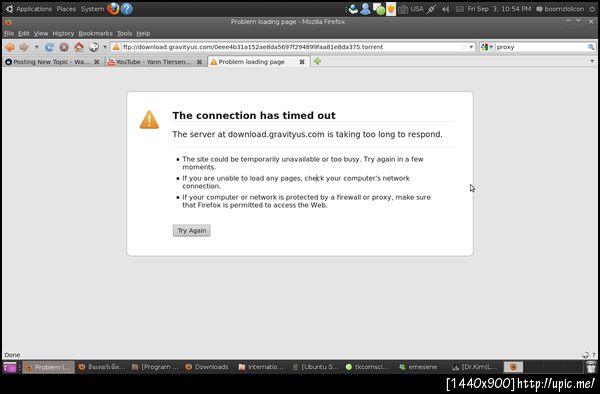Open the volume speaker icon
Screen dimensions: 600x394
point(445,9)
